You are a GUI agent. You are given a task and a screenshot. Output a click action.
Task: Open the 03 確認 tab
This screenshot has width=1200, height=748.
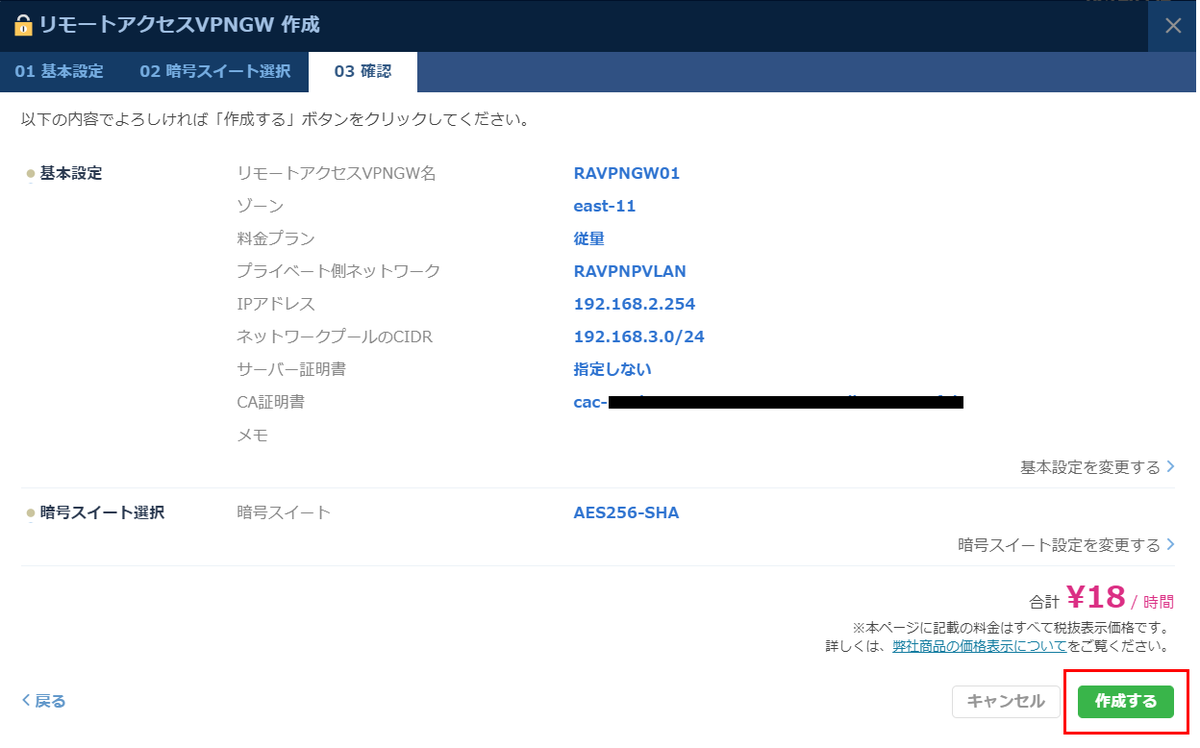363,71
